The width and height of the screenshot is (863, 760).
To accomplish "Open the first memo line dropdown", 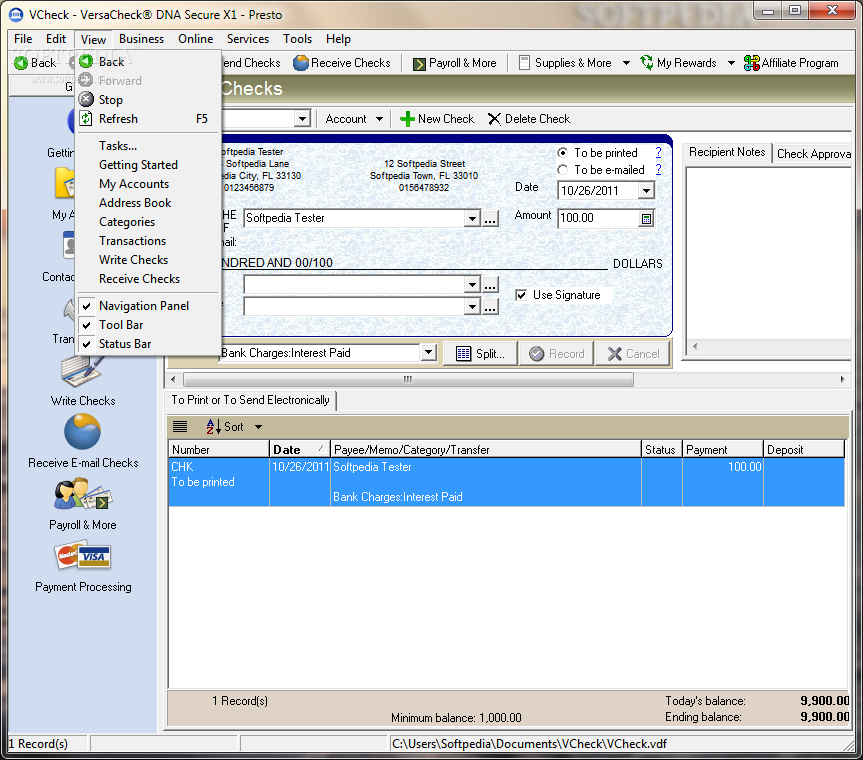I will tap(472, 285).
